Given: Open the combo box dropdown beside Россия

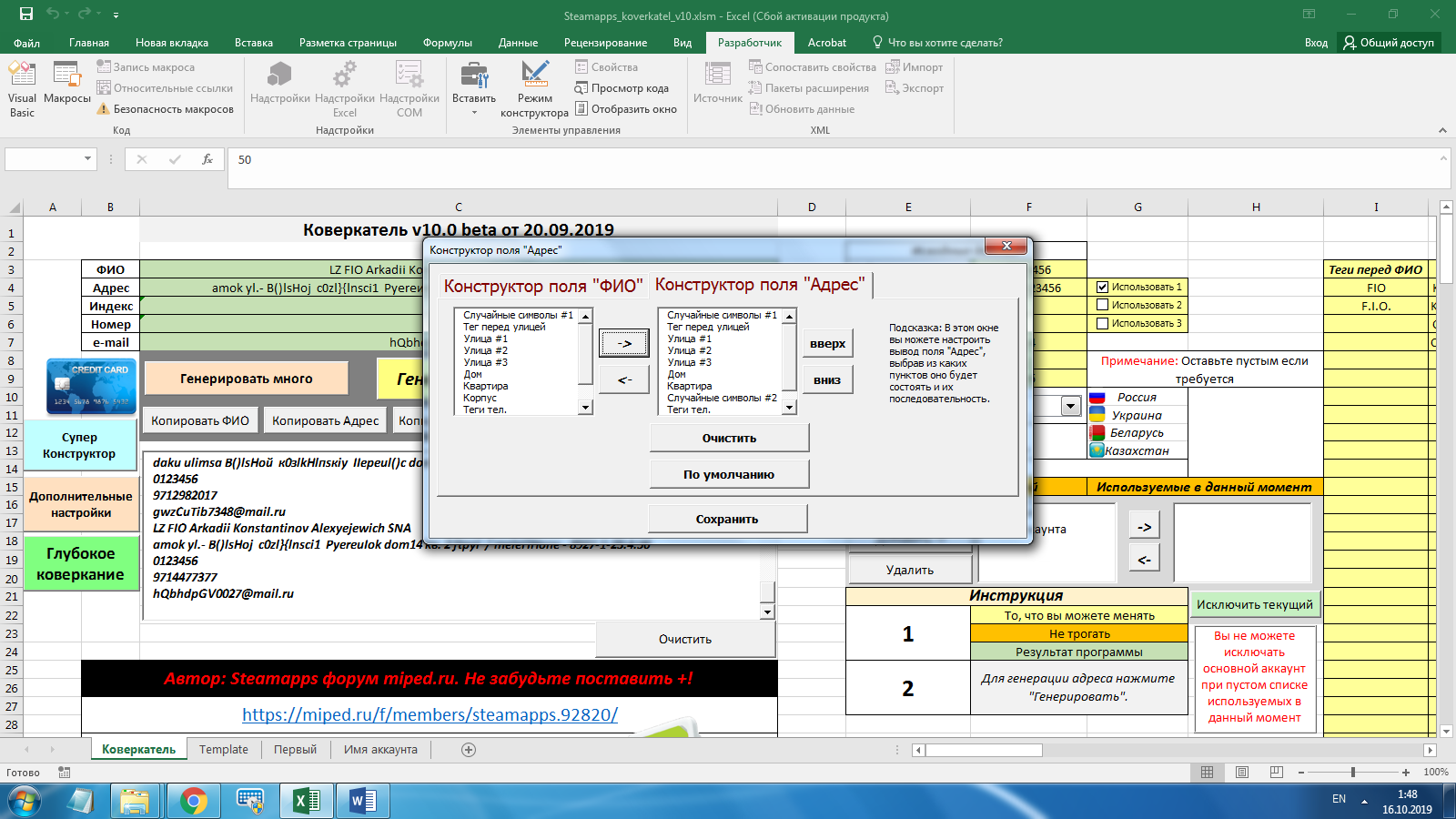Looking at the screenshot, I should [x=1071, y=406].
